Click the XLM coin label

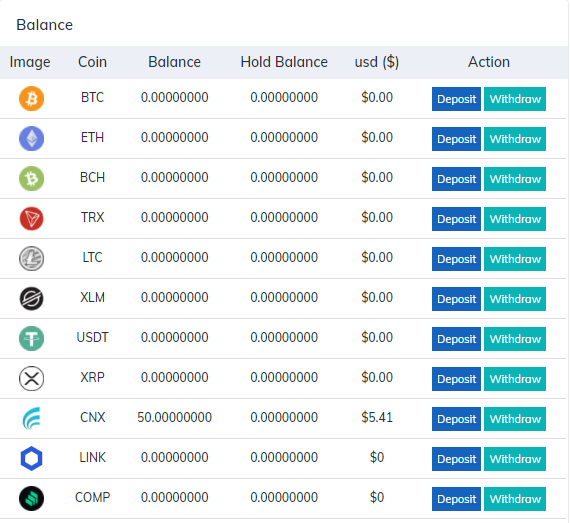click(92, 297)
